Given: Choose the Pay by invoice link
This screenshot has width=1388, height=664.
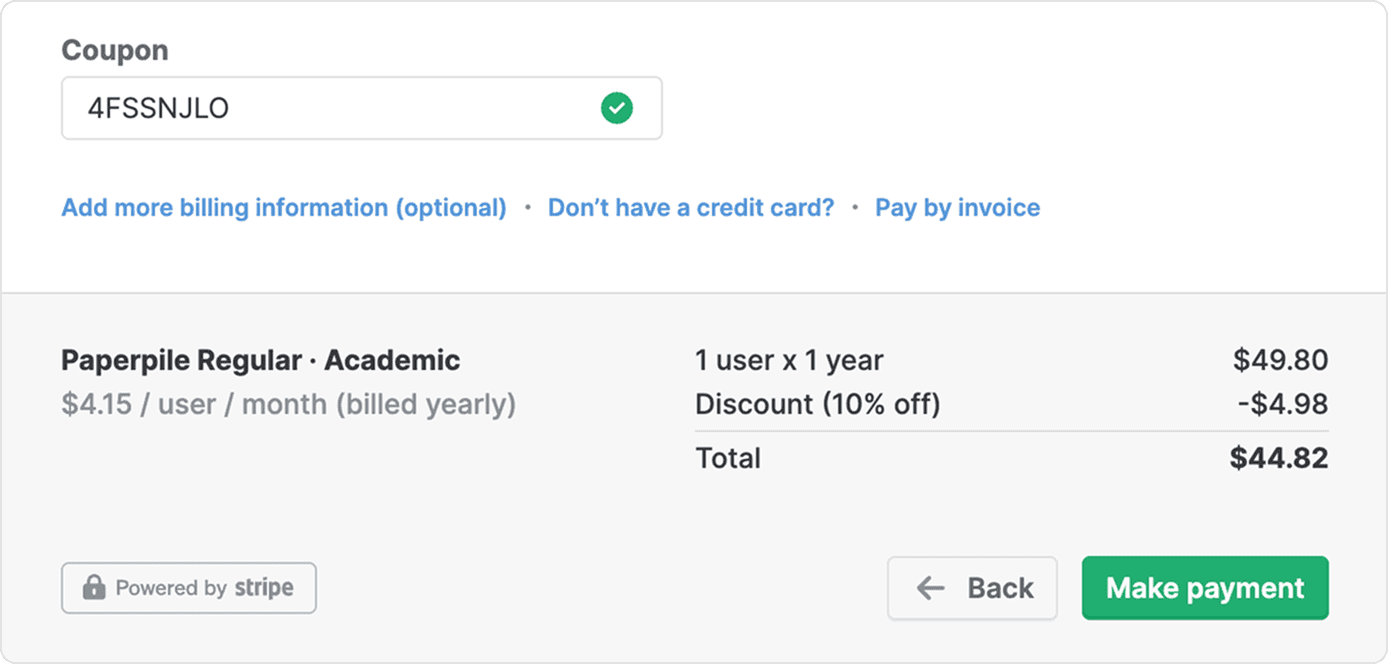Looking at the screenshot, I should tap(957, 208).
